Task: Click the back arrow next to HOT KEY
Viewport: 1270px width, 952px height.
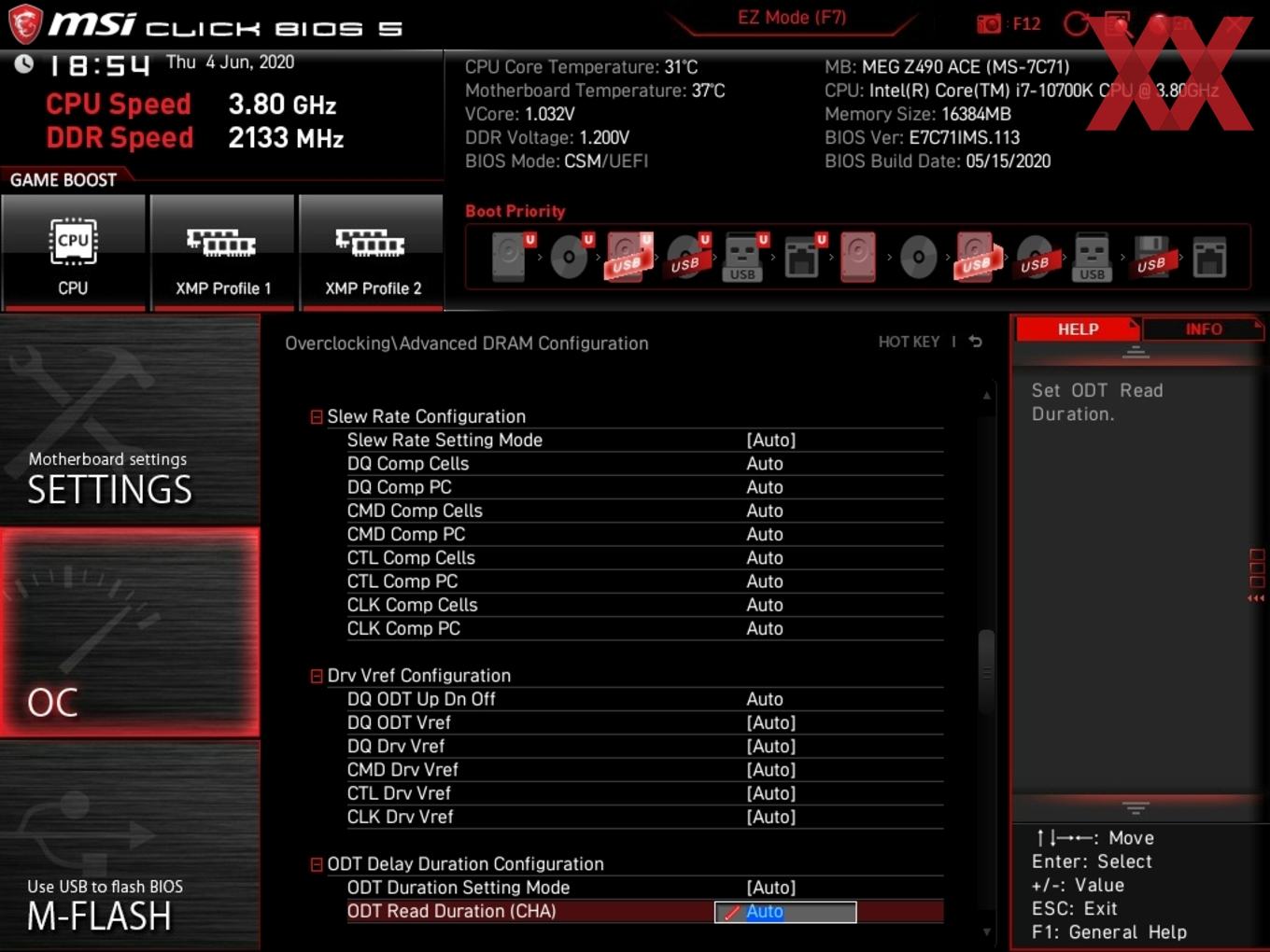Action: [x=975, y=342]
